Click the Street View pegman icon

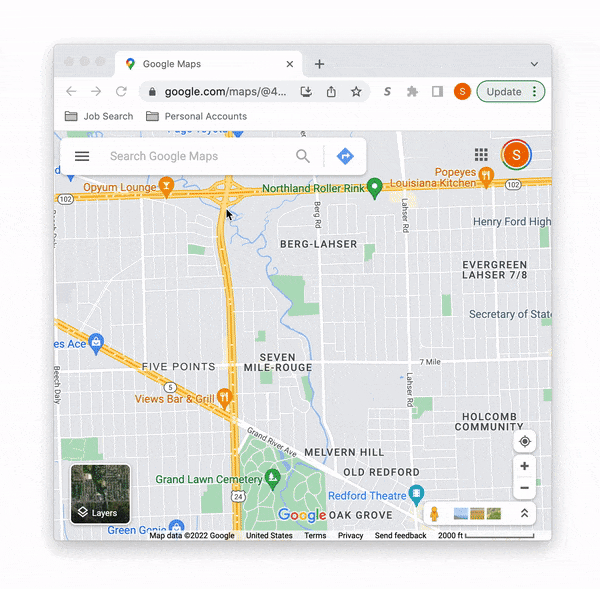tap(434, 514)
